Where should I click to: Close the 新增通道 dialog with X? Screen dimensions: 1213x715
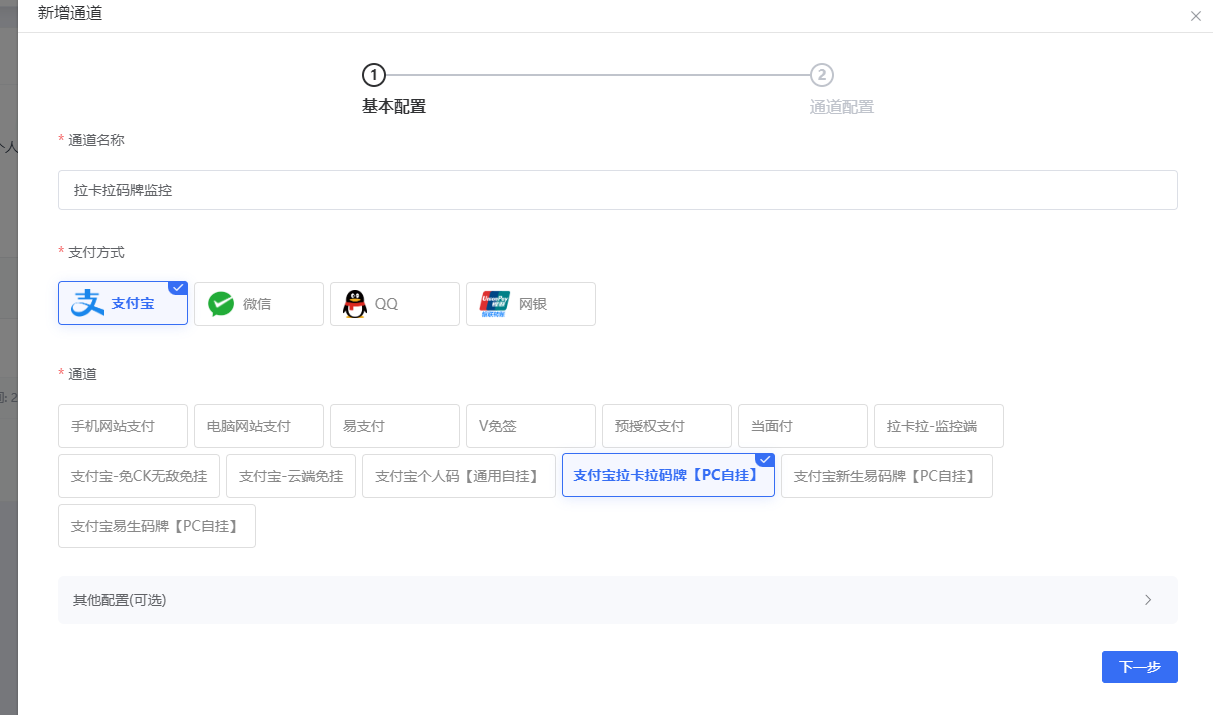click(1196, 16)
